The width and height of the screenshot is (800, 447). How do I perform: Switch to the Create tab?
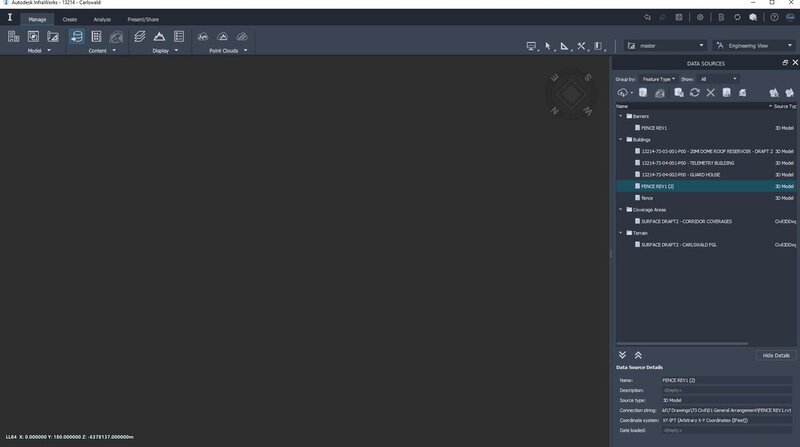tap(70, 19)
